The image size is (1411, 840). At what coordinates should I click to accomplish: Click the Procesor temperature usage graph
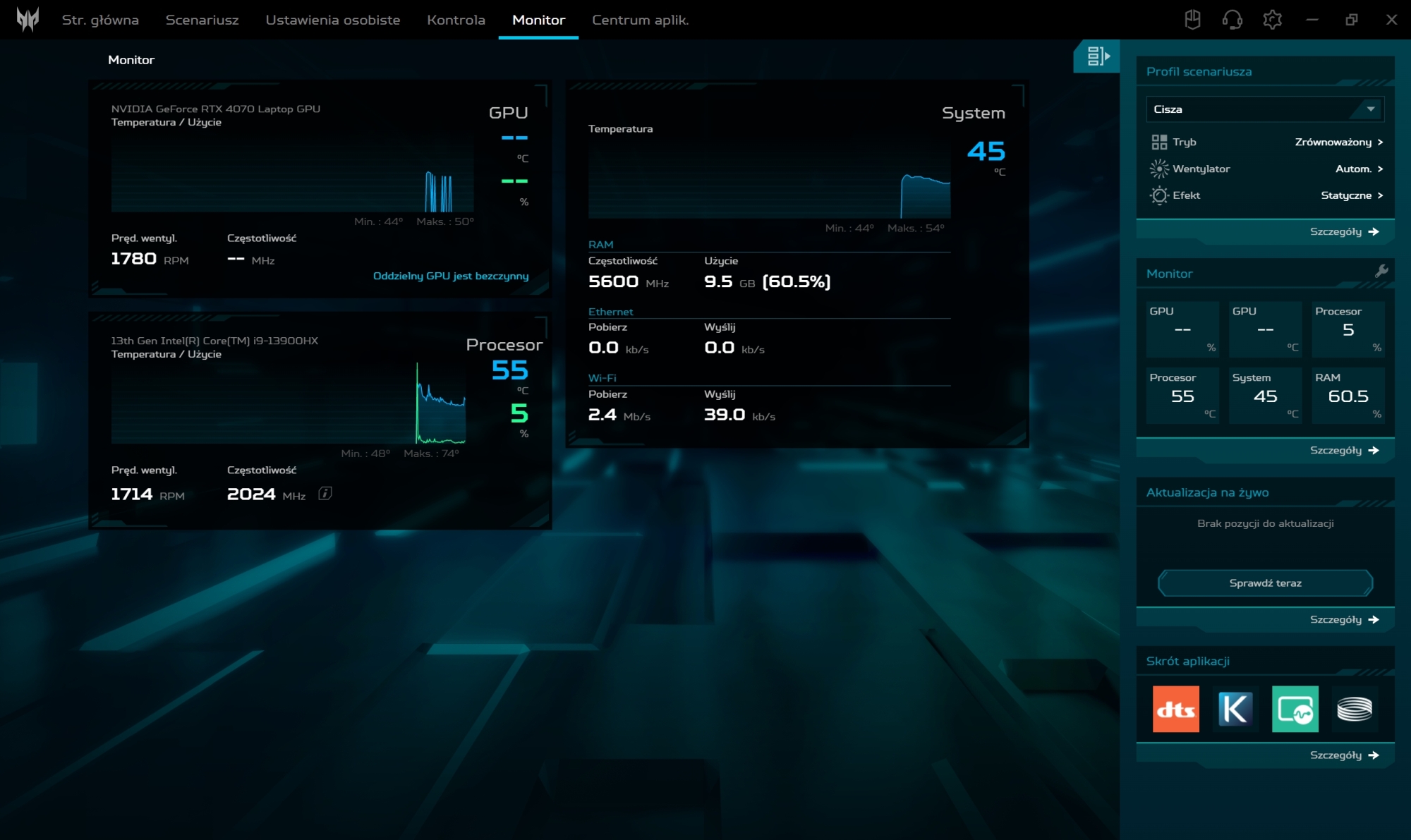289,403
